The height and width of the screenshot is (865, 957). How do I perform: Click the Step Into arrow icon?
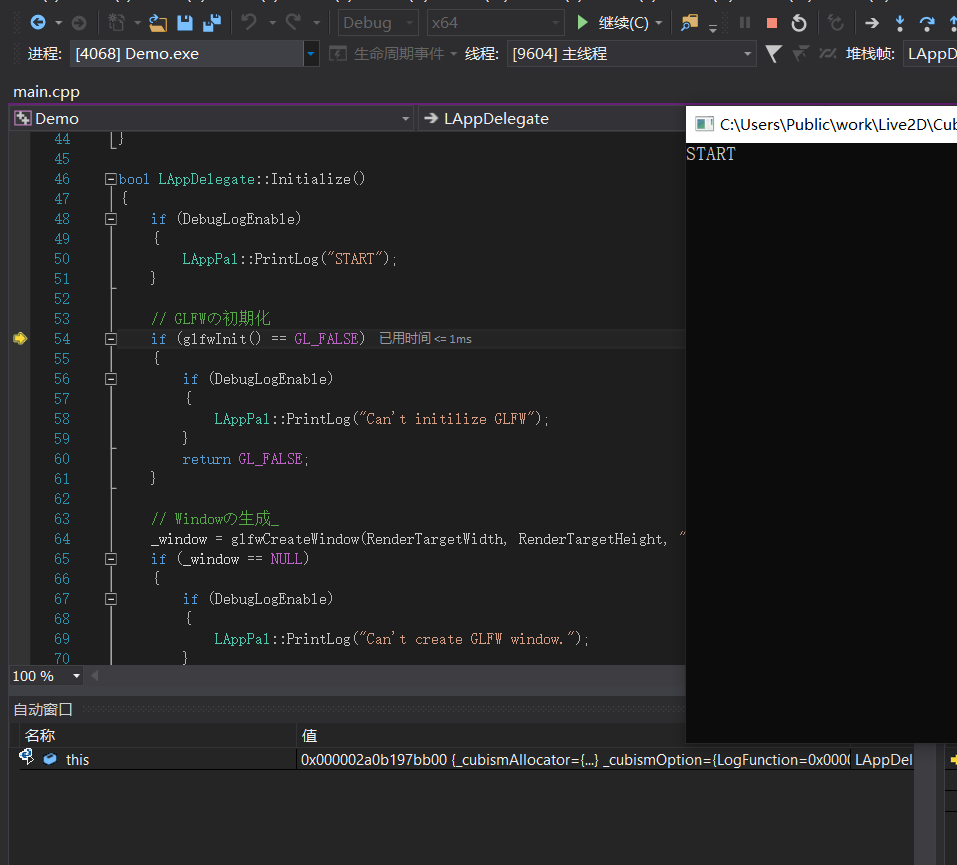click(x=899, y=22)
